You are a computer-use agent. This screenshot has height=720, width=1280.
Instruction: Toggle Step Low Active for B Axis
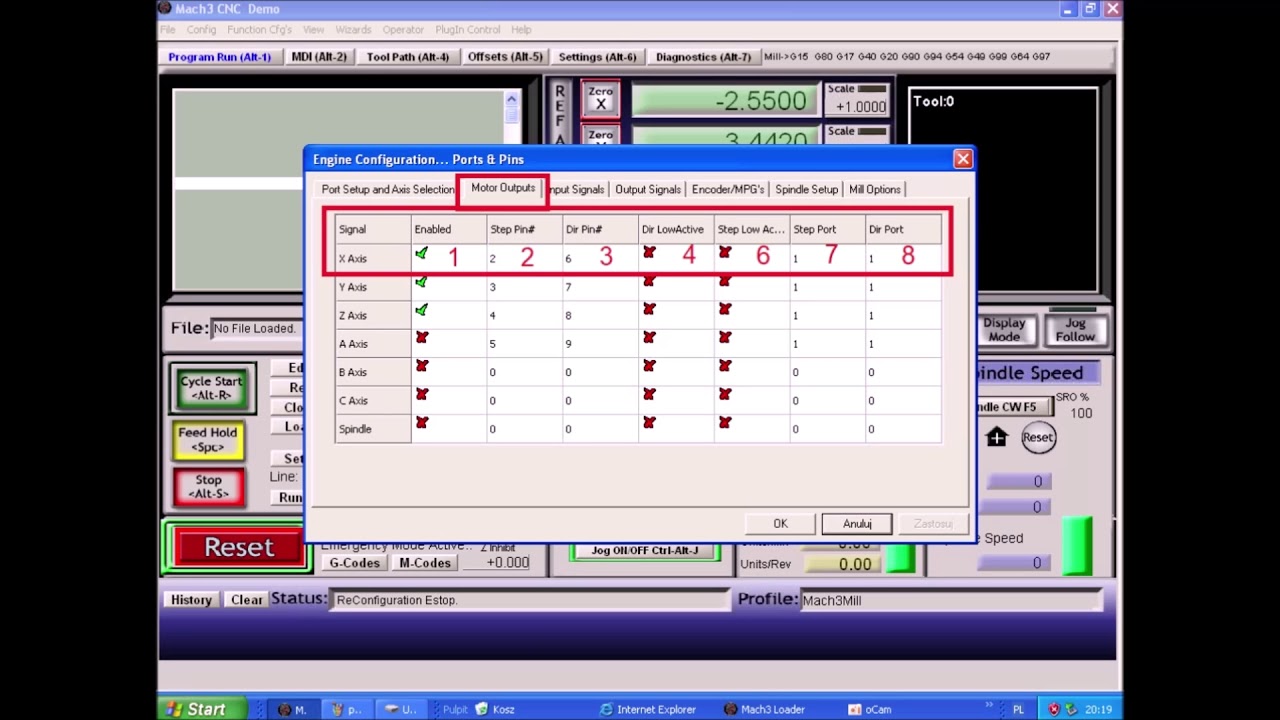(725, 367)
